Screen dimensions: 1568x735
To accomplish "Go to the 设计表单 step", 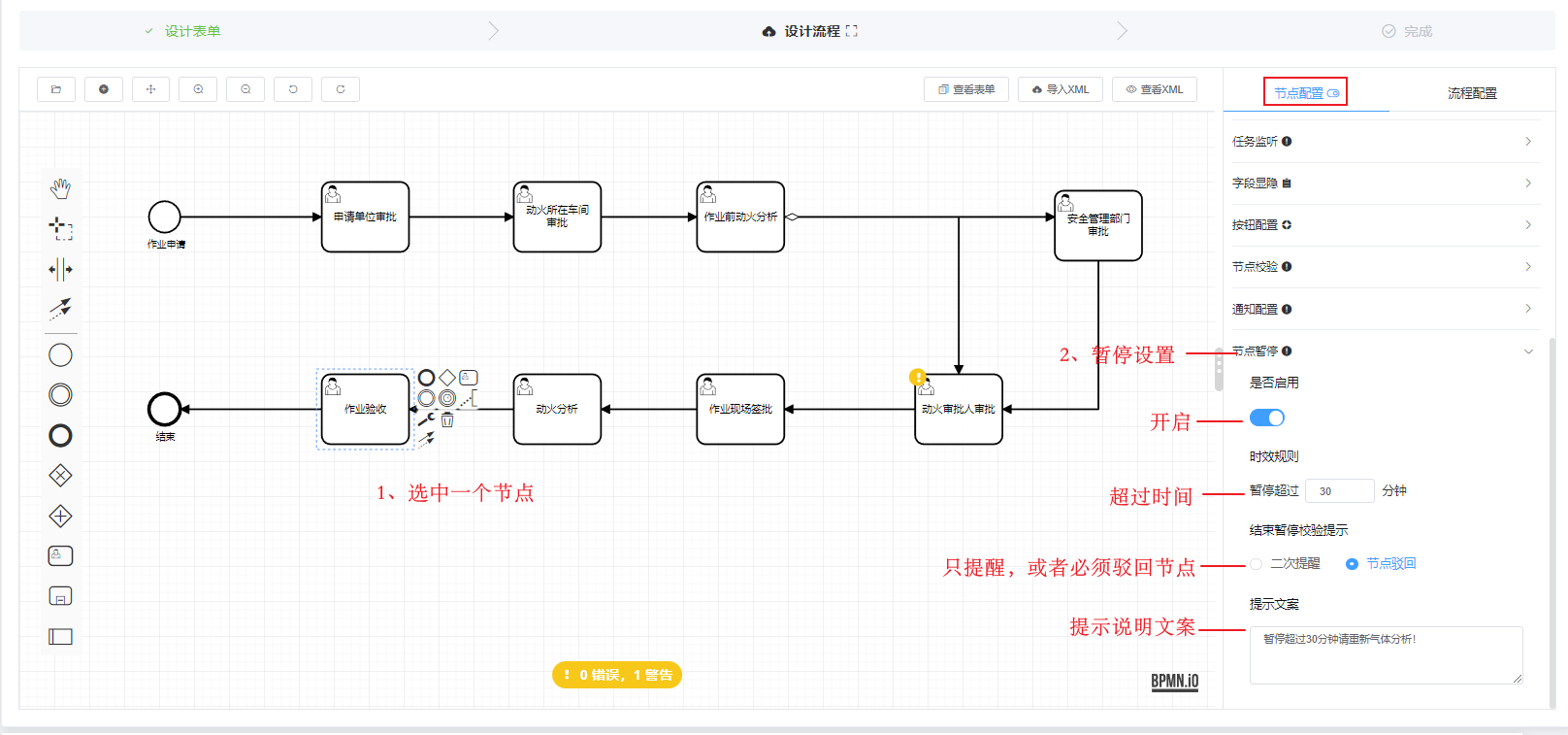I will [x=183, y=31].
